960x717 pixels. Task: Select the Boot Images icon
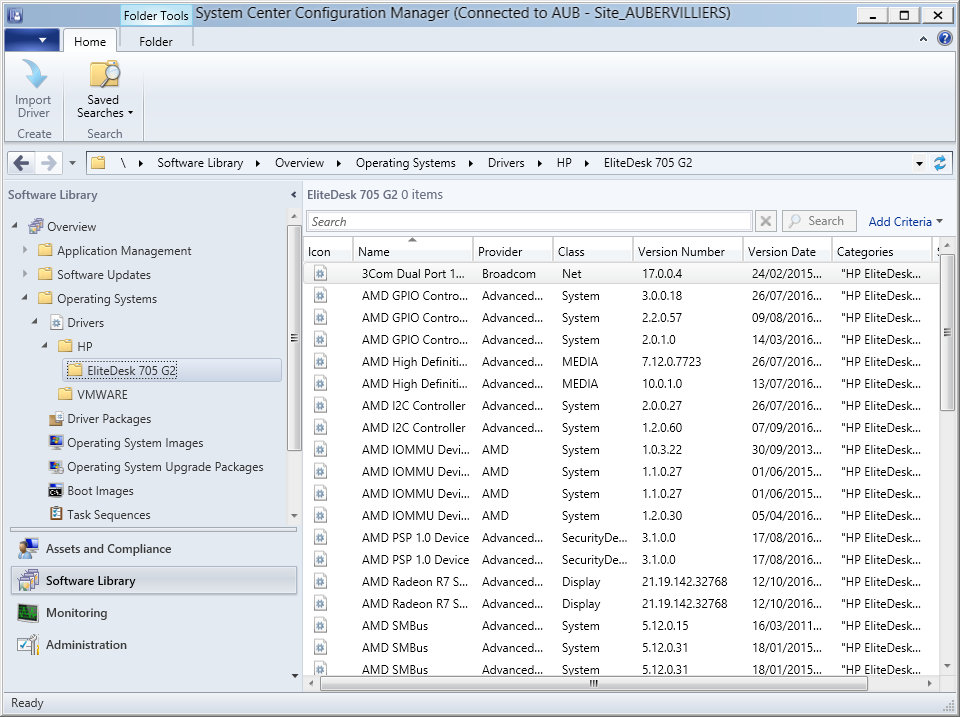[56, 490]
